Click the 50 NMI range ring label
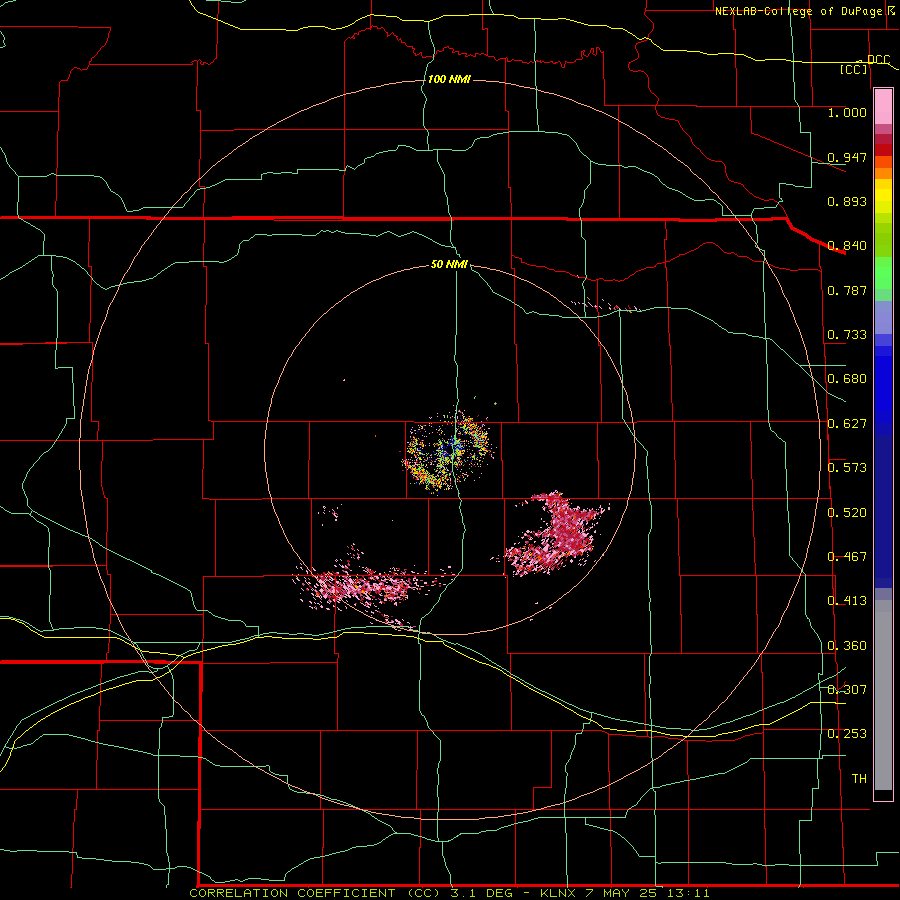This screenshot has height=900, width=900. (449, 264)
